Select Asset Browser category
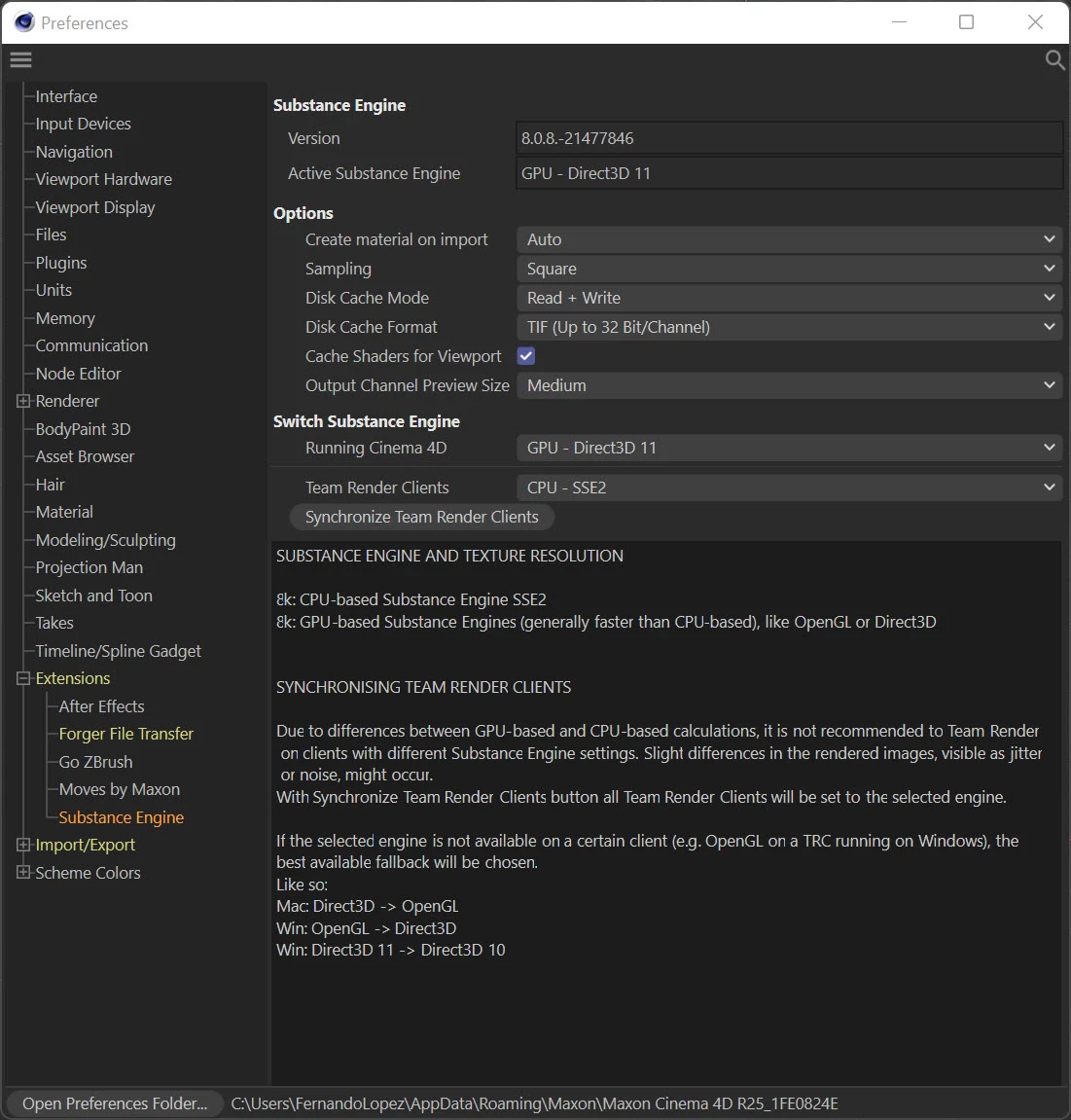Screen dimensions: 1071x1120 pos(85,456)
